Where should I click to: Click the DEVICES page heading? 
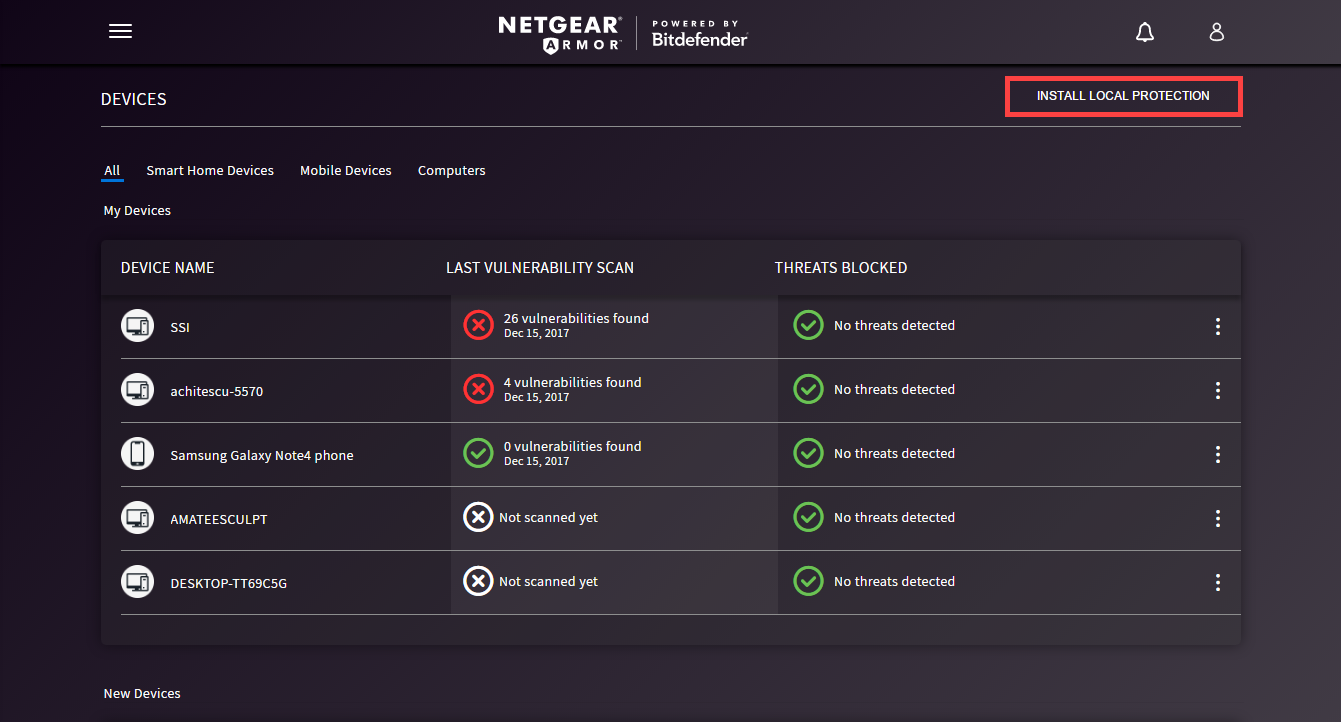(134, 100)
